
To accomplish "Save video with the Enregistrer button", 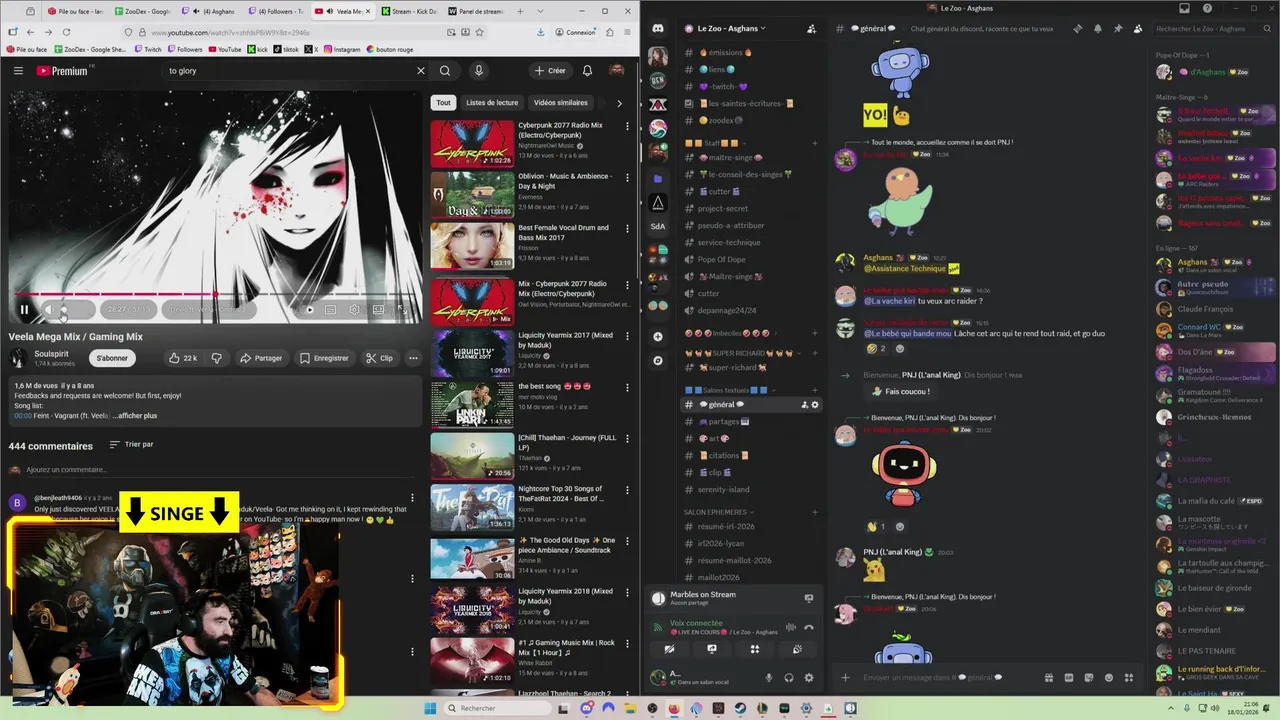I will [x=324, y=358].
